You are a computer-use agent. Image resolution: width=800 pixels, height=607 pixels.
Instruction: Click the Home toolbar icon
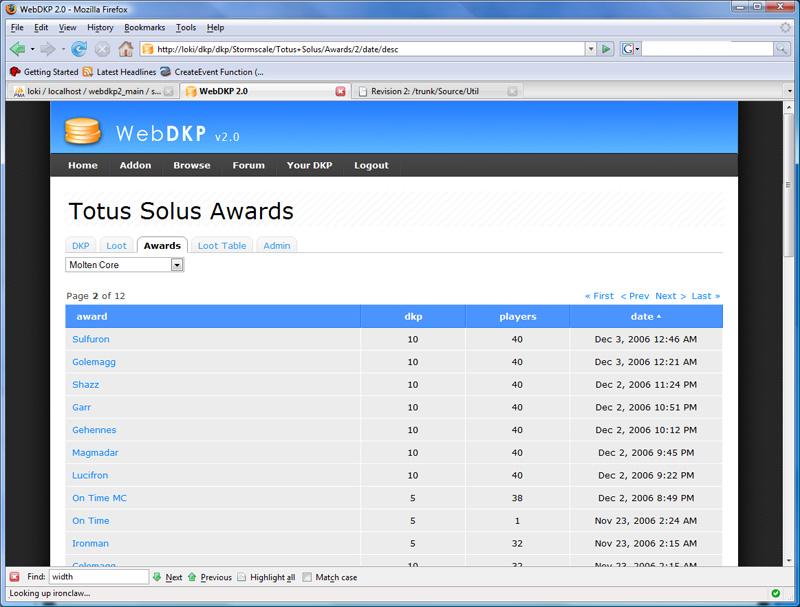126,49
